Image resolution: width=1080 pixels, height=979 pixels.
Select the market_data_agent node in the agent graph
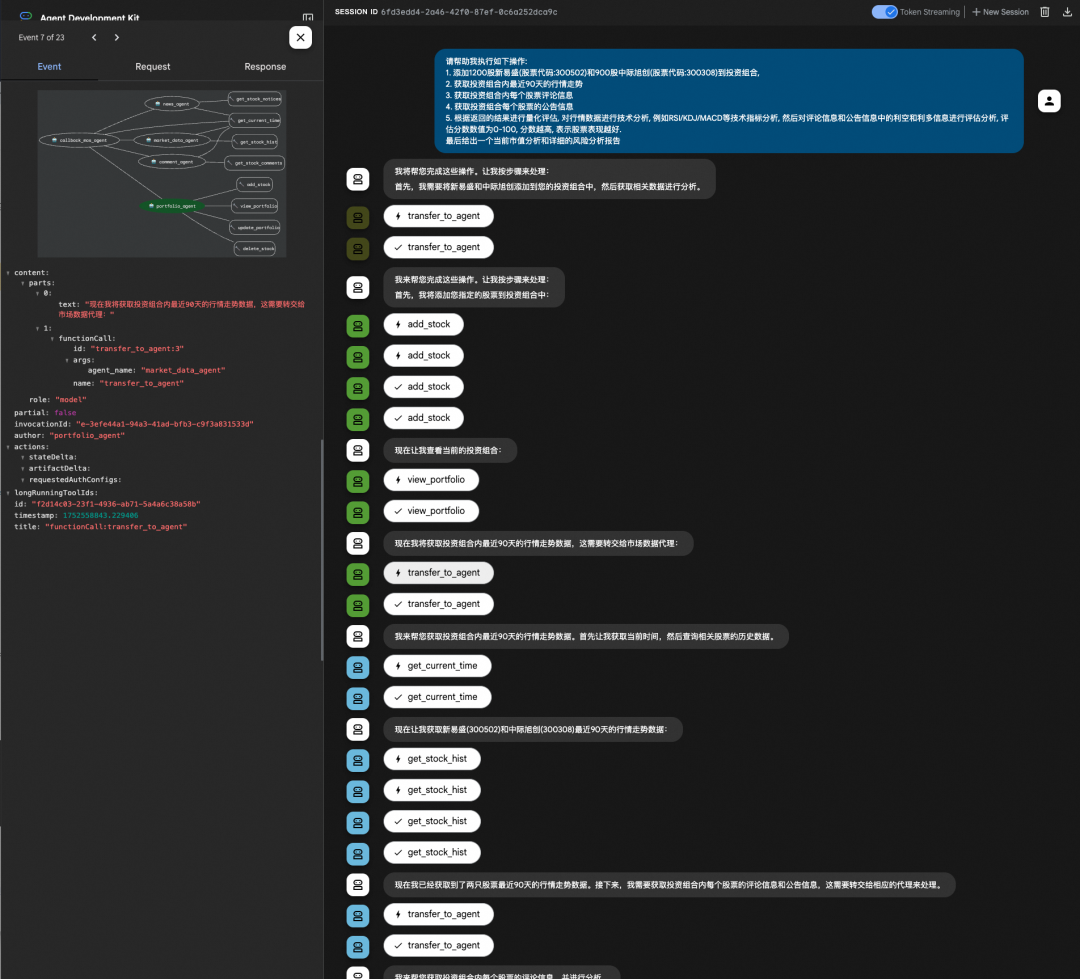click(x=172, y=140)
